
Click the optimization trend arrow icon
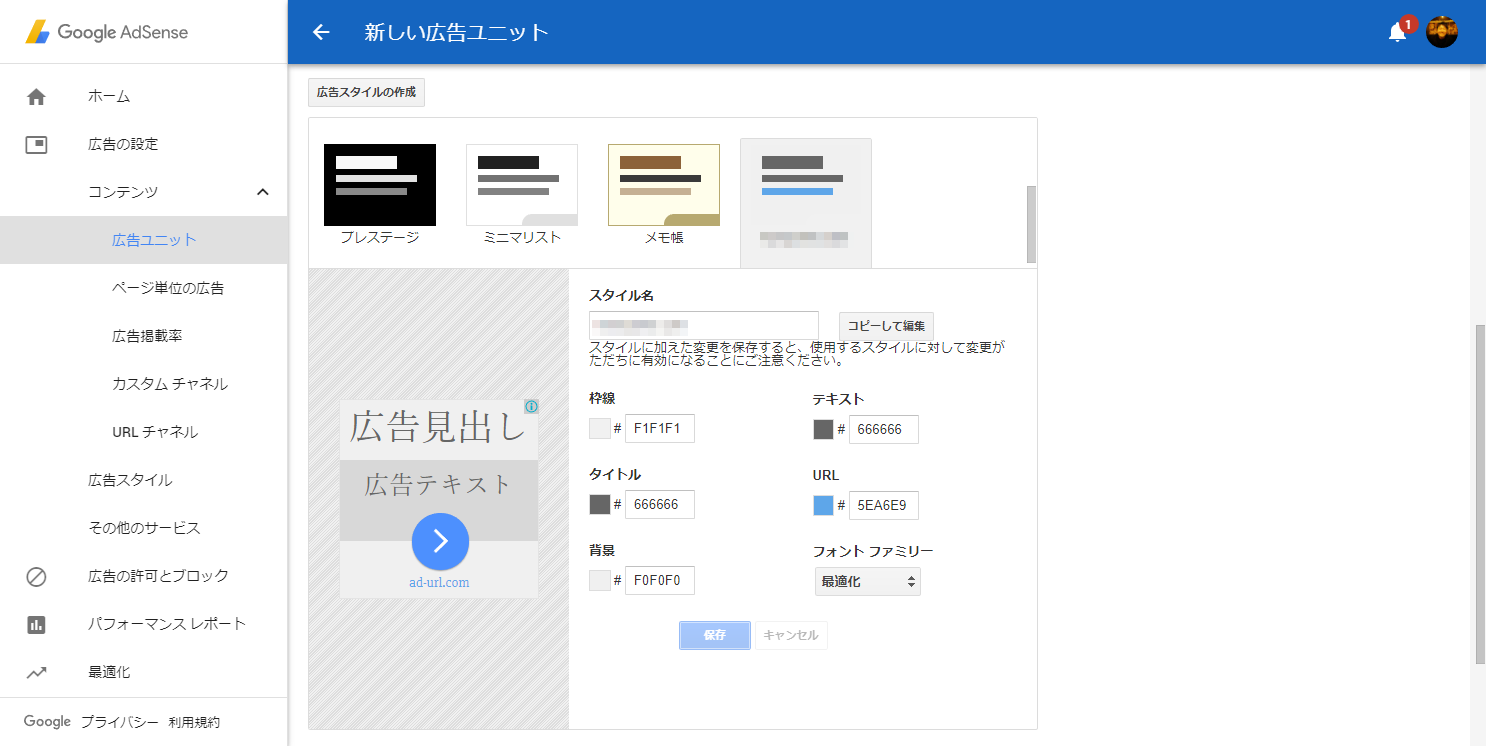pos(36,673)
